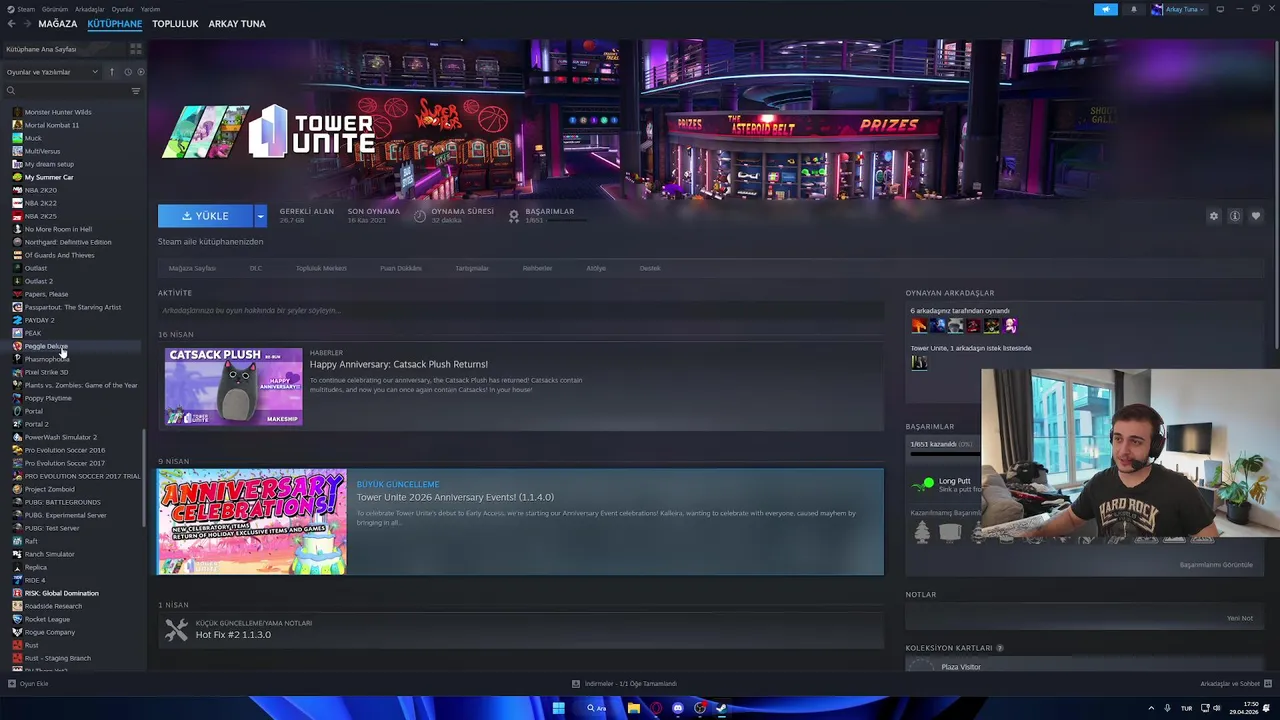The width and height of the screenshot is (1280, 720).
Task: Open Windows Start menu
Action: pyautogui.click(x=558, y=708)
